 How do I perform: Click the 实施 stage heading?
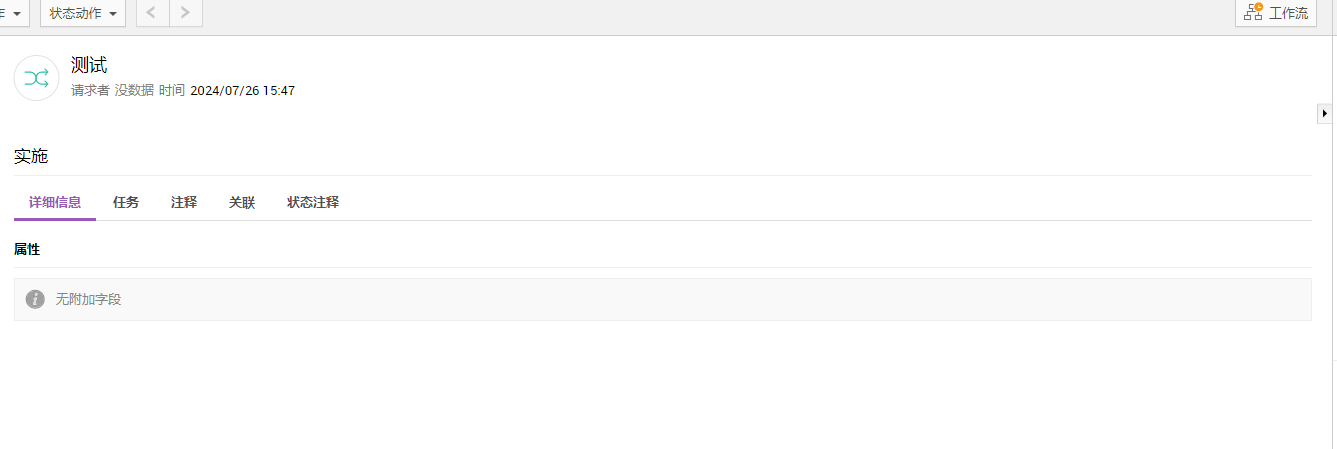click(31, 156)
